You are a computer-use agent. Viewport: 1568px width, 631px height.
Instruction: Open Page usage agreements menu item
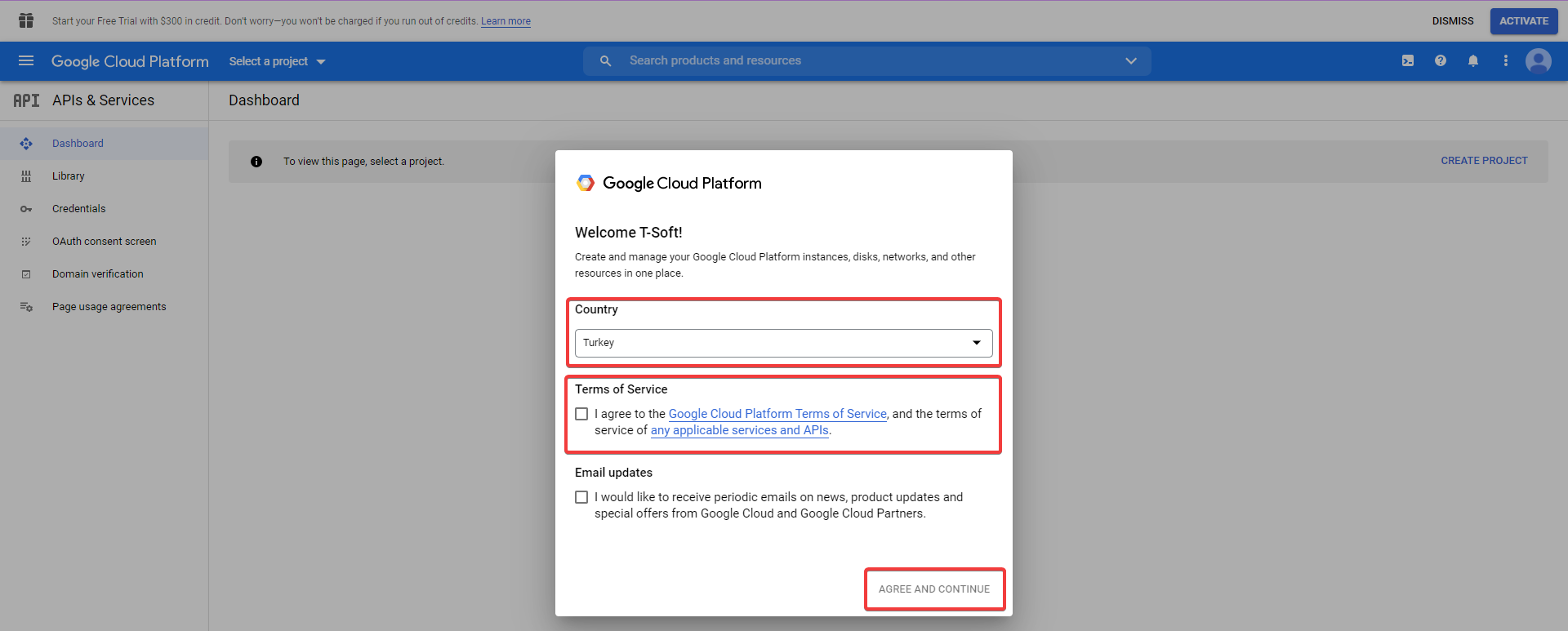tap(105, 307)
